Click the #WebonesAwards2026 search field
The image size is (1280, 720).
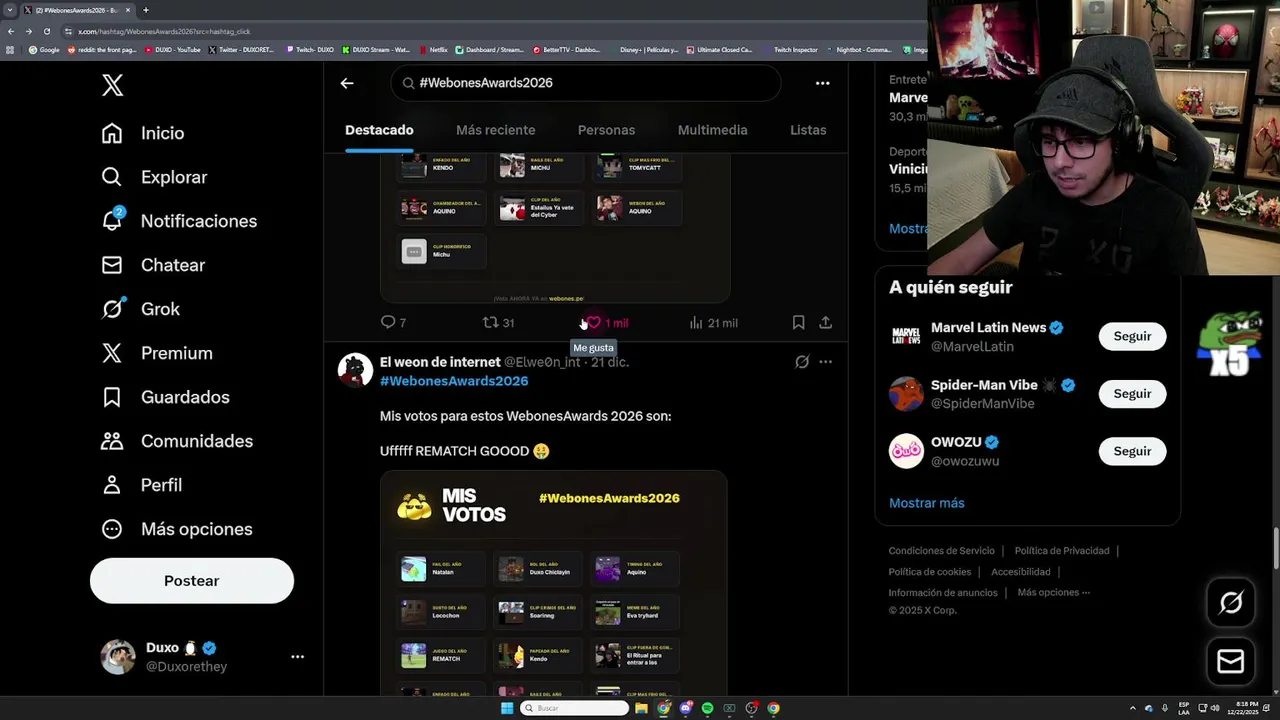(x=586, y=83)
